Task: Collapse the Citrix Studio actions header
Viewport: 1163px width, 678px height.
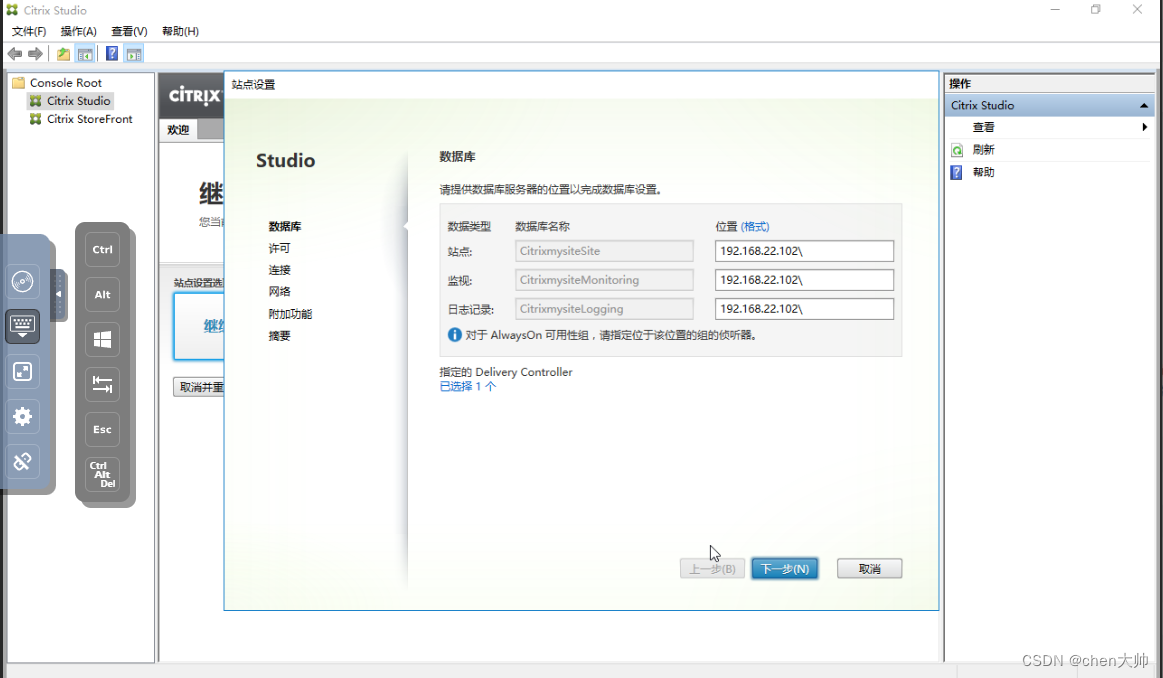Action: (x=1144, y=105)
